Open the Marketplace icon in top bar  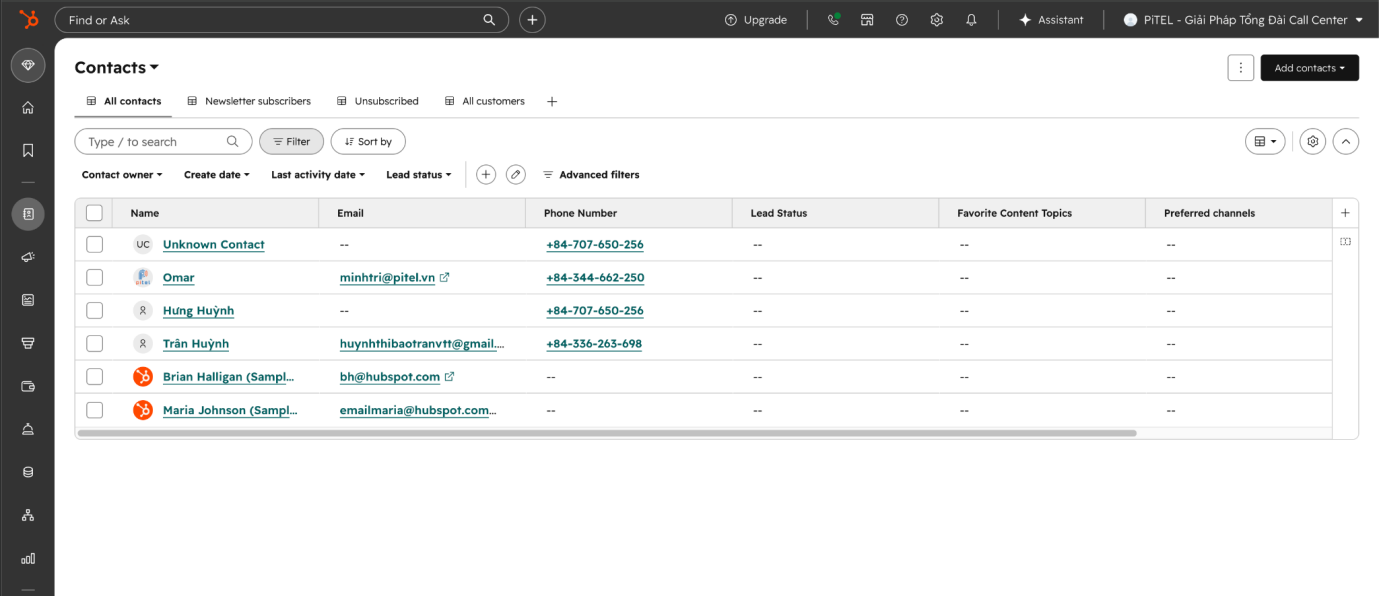pos(867,20)
